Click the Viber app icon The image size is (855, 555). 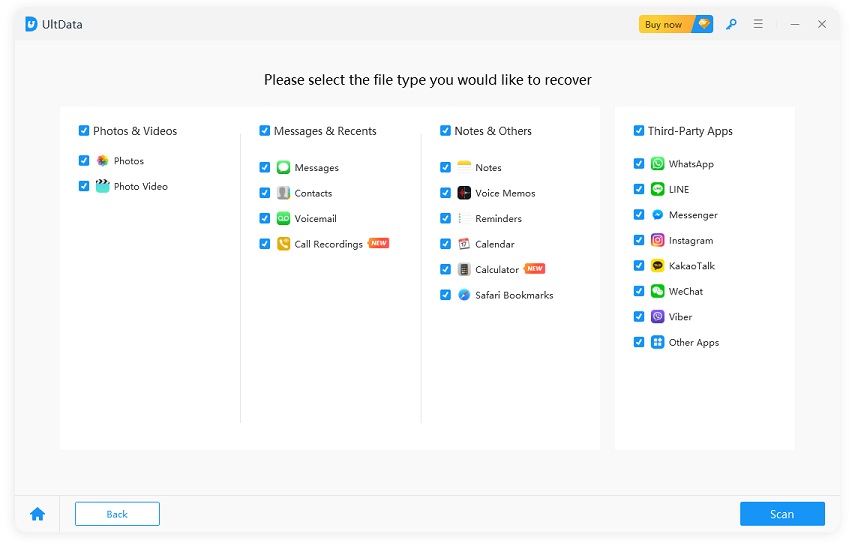point(657,317)
